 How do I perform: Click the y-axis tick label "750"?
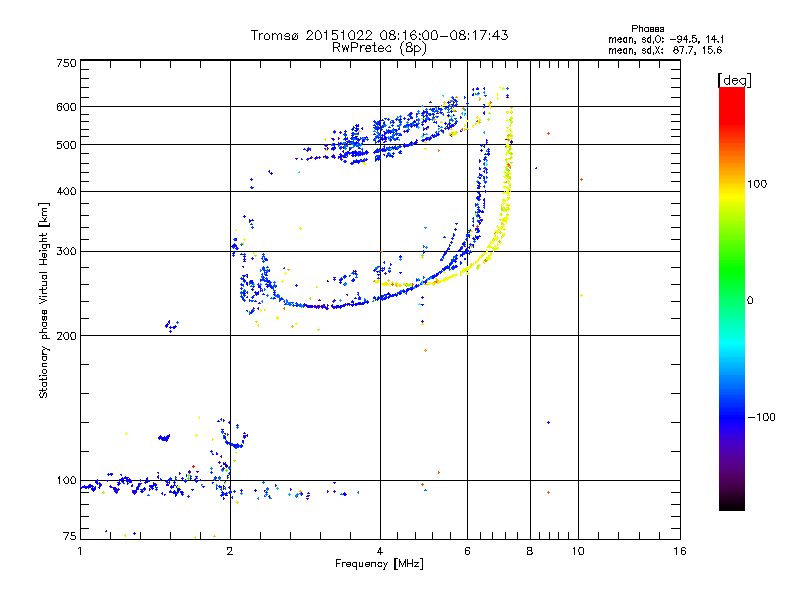coord(66,63)
